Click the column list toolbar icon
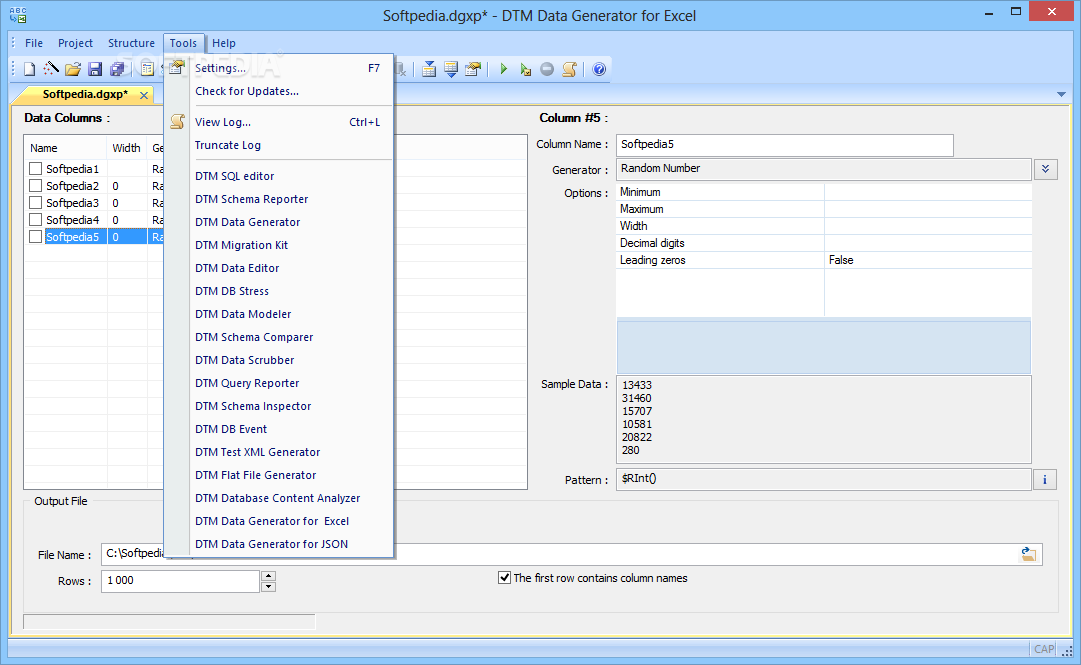 [x=147, y=69]
